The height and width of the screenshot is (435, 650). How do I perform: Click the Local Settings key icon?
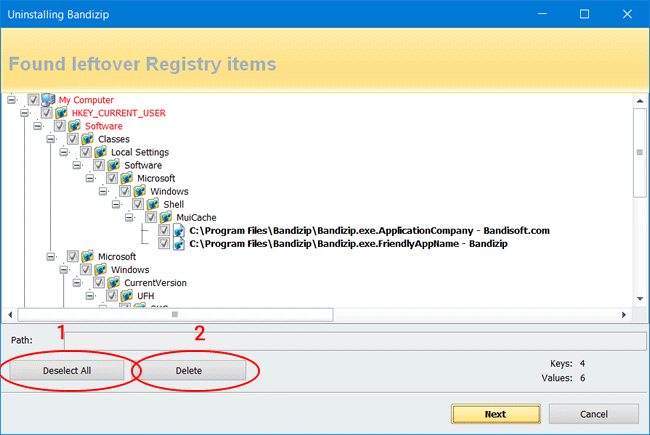pyautogui.click(x=100, y=152)
